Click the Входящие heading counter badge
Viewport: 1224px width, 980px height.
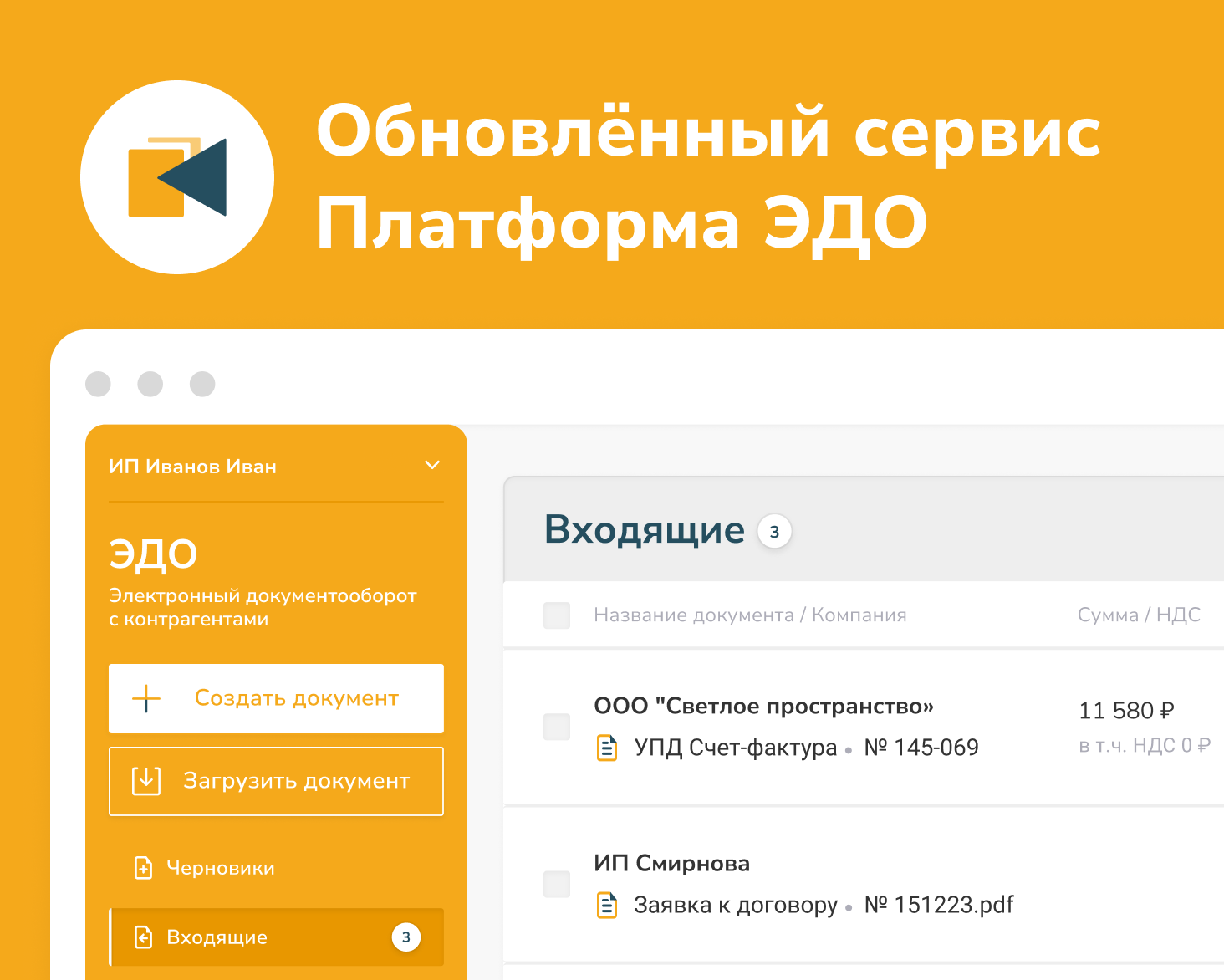click(x=774, y=532)
